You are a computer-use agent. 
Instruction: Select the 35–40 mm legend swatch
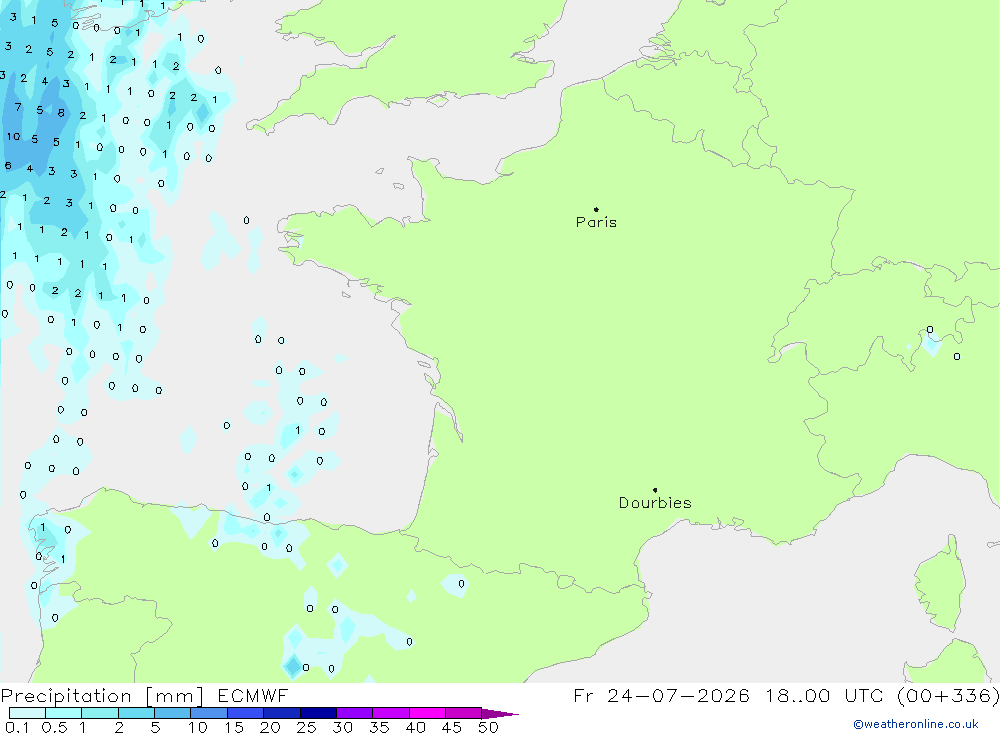[x=390, y=713]
